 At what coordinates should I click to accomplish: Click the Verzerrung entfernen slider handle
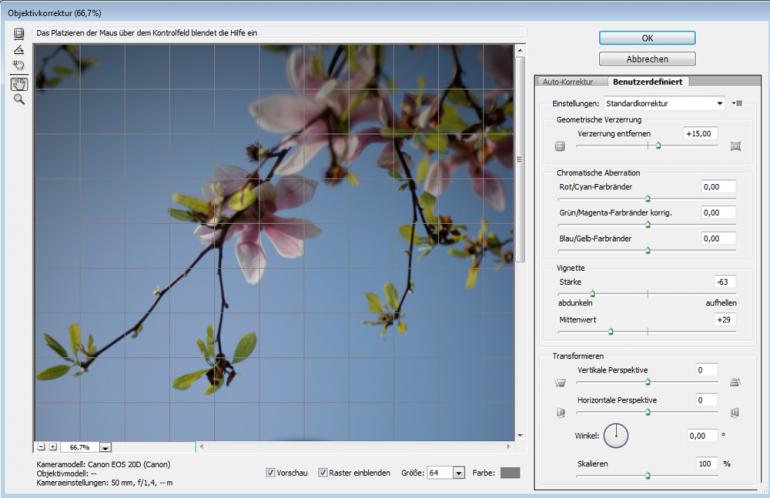coord(659,146)
